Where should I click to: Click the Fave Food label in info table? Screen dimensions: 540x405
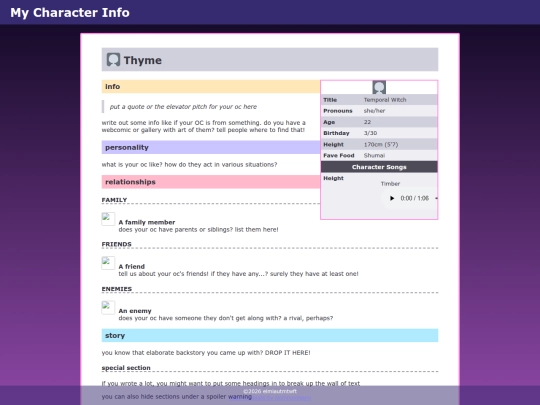[339, 155]
